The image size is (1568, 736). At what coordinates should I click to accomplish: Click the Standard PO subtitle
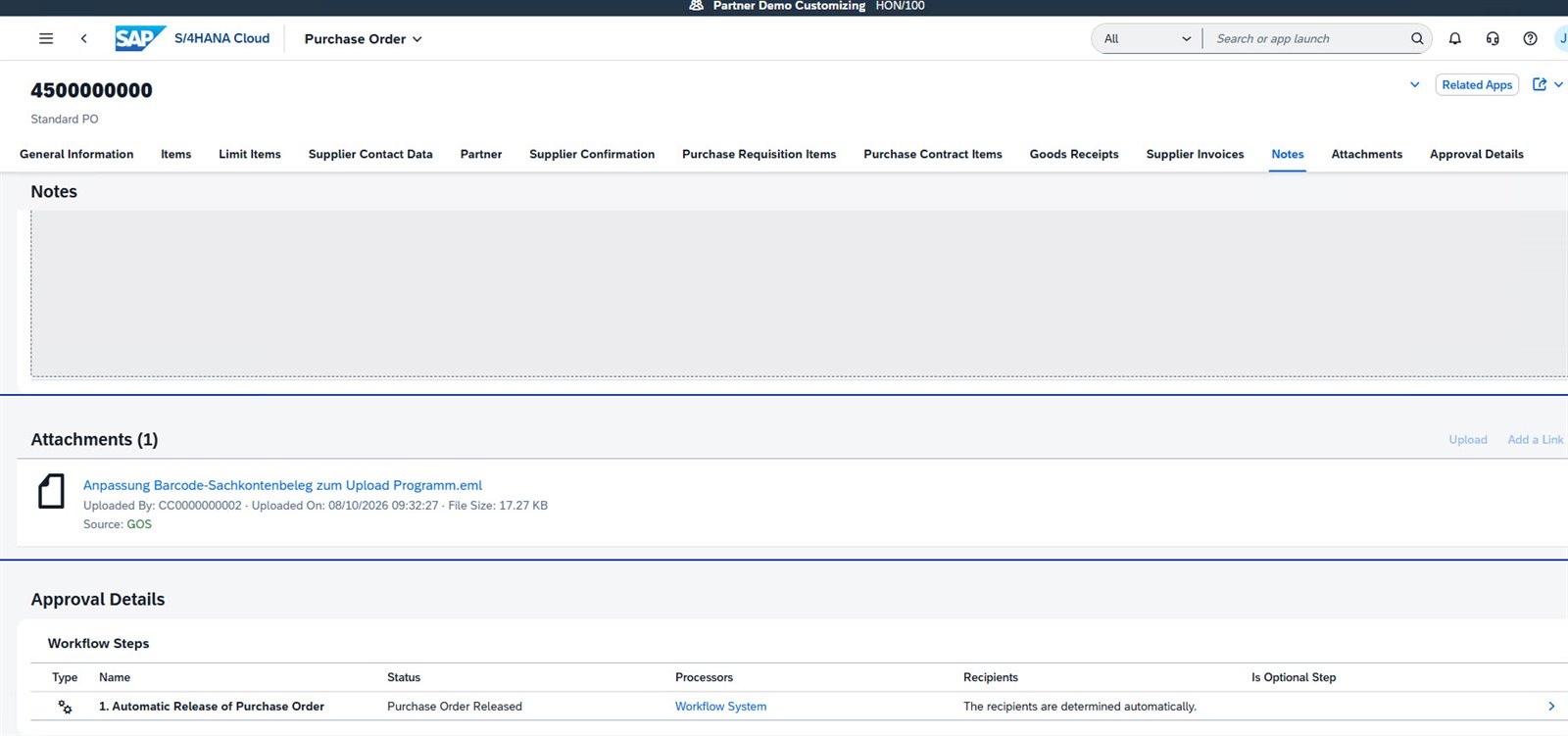coord(65,120)
